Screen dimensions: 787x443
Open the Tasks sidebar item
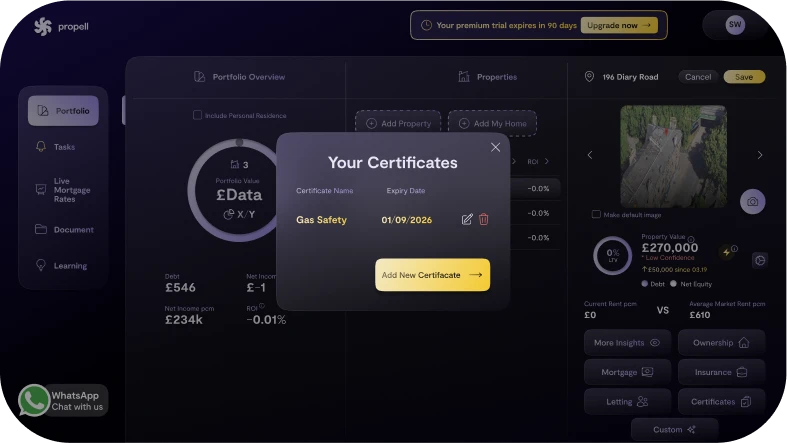point(63,147)
